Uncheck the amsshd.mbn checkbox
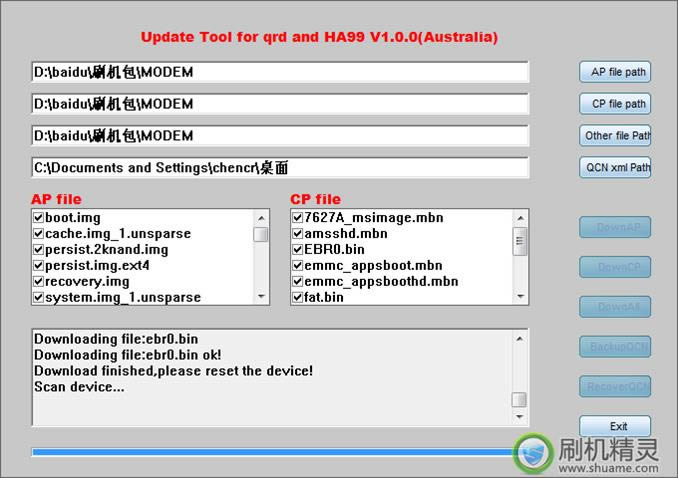Image resolution: width=678 pixels, height=478 pixels. 298,234
